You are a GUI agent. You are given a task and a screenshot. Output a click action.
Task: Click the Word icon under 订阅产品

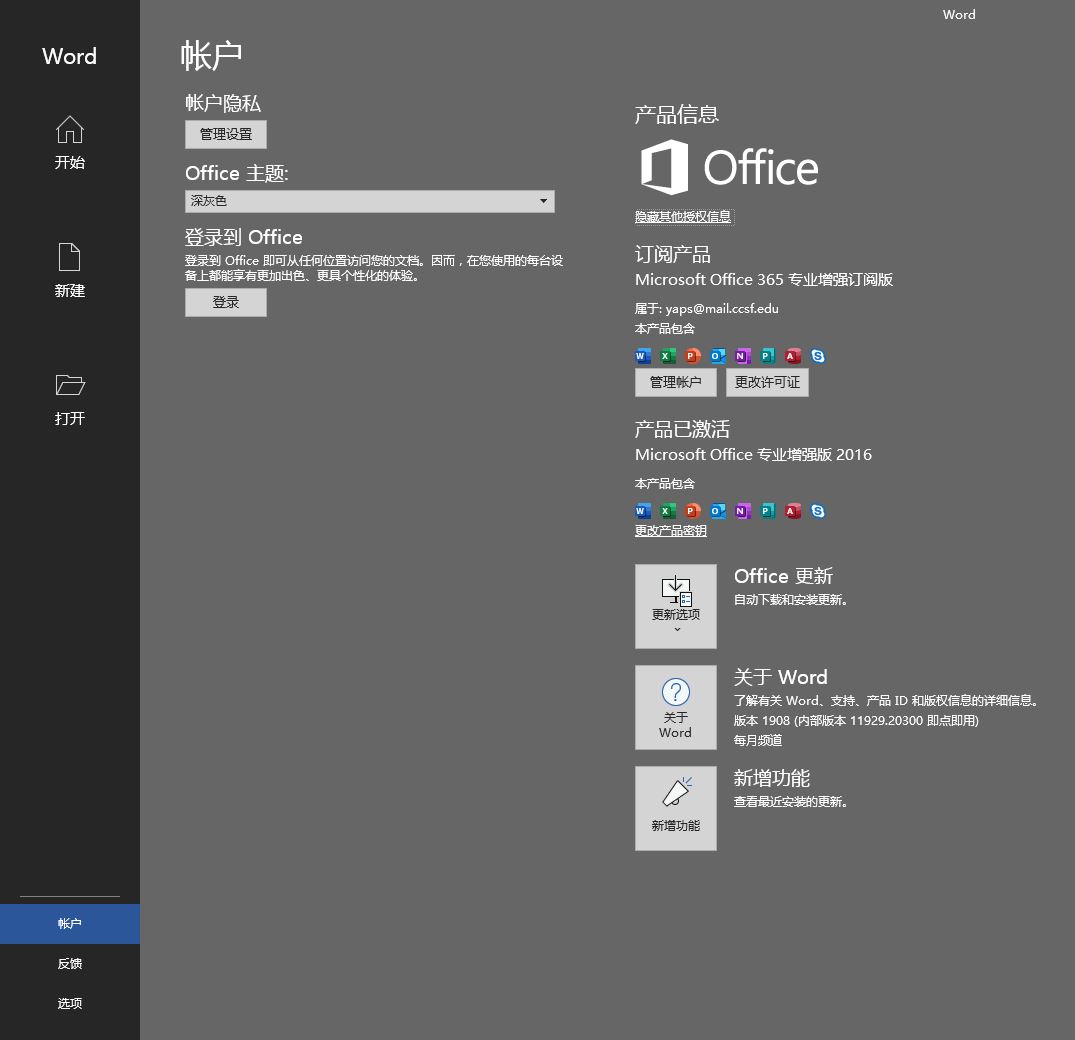pyautogui.click(x=642, y=356)
